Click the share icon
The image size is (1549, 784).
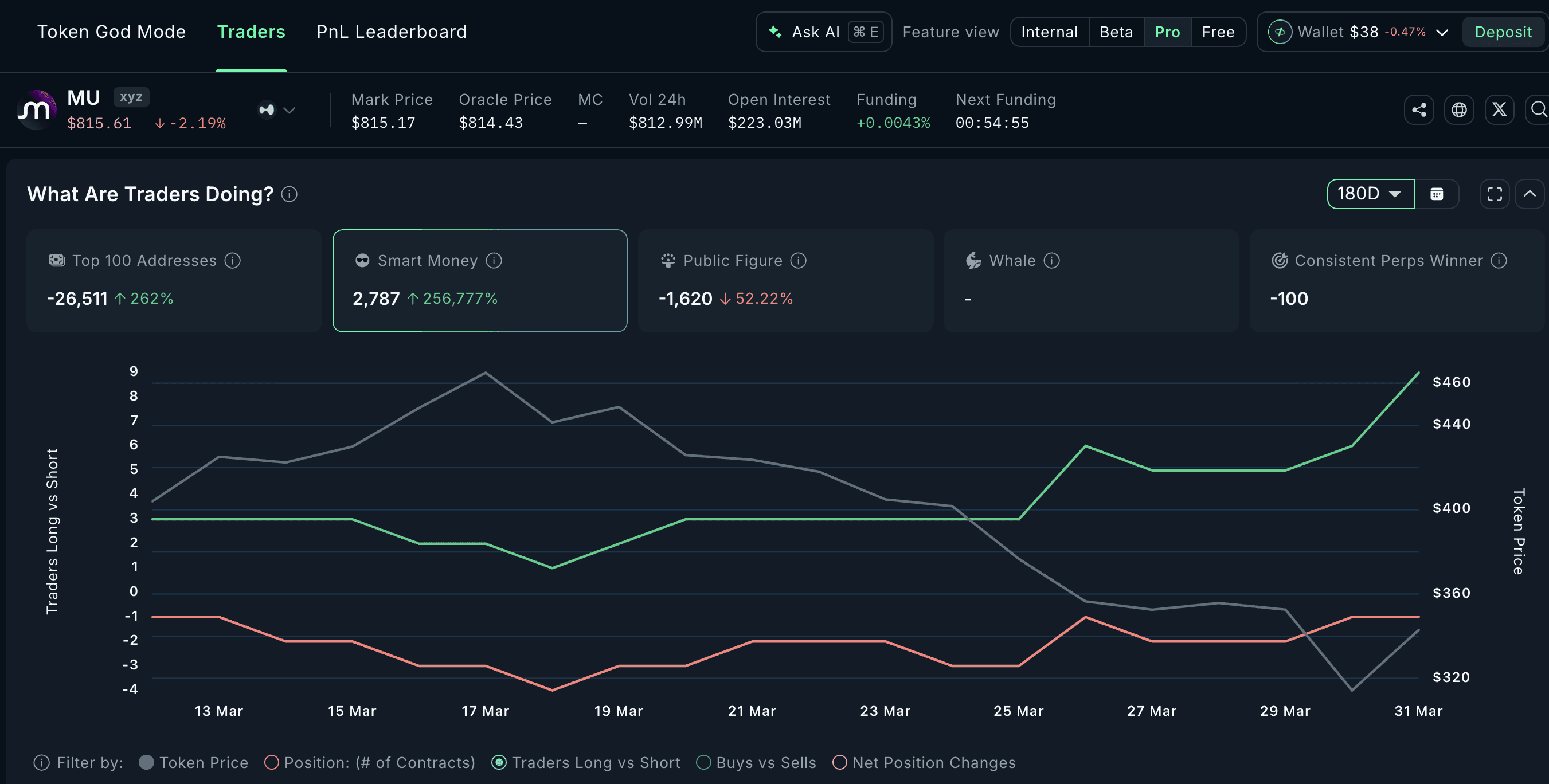(x=1419, y=109)
